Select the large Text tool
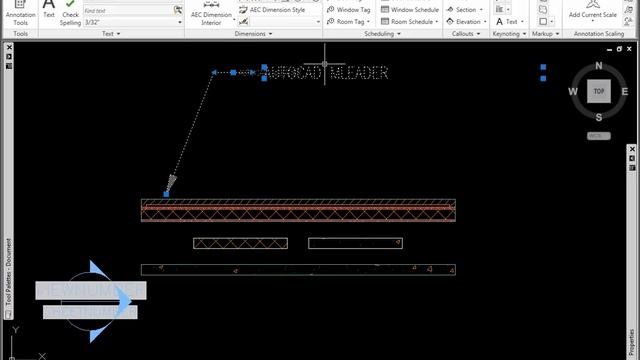Screen dimensions: 640x360 point(49,10)
